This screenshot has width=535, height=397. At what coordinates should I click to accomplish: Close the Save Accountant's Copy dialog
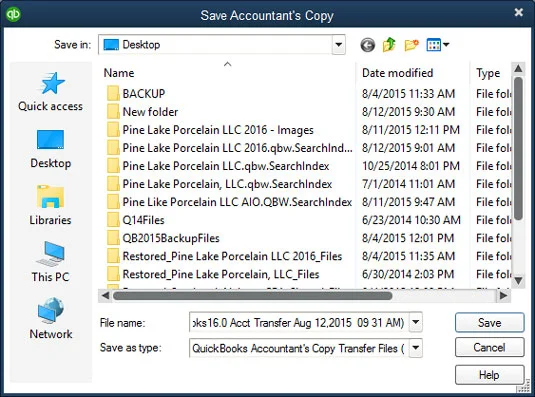[x=519, y=12]
